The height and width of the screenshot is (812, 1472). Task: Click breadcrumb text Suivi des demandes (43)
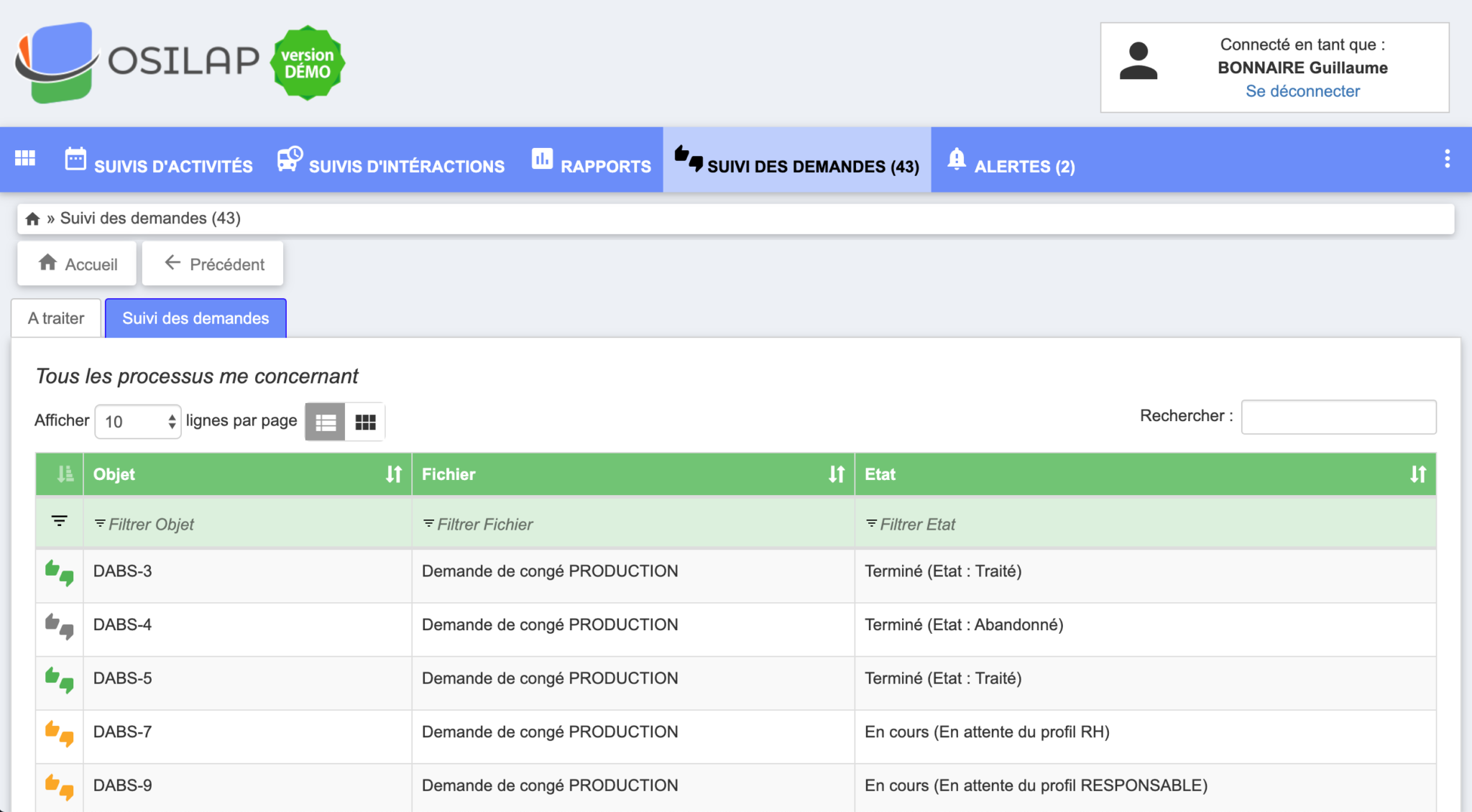click(150, 218)
